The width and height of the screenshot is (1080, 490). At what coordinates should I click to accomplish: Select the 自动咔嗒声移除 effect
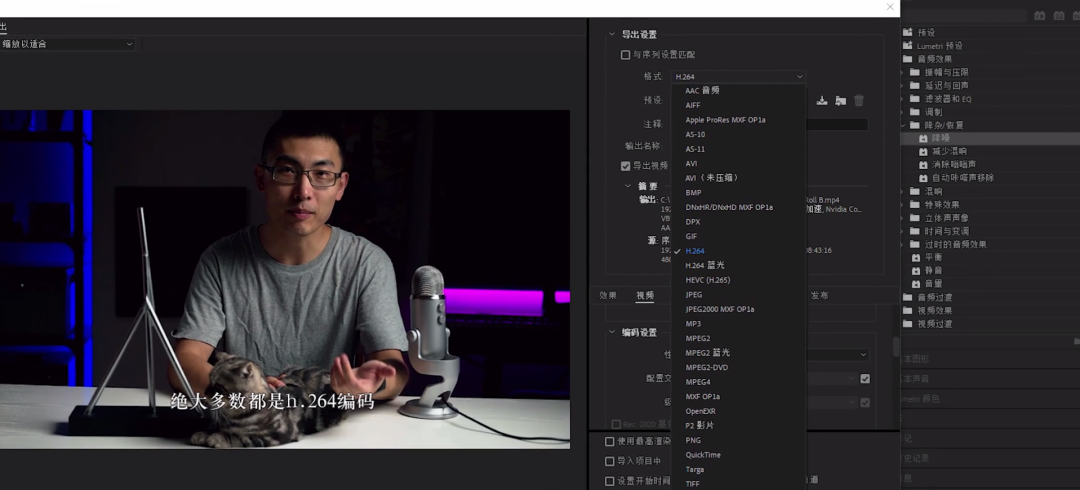[962, 177]
